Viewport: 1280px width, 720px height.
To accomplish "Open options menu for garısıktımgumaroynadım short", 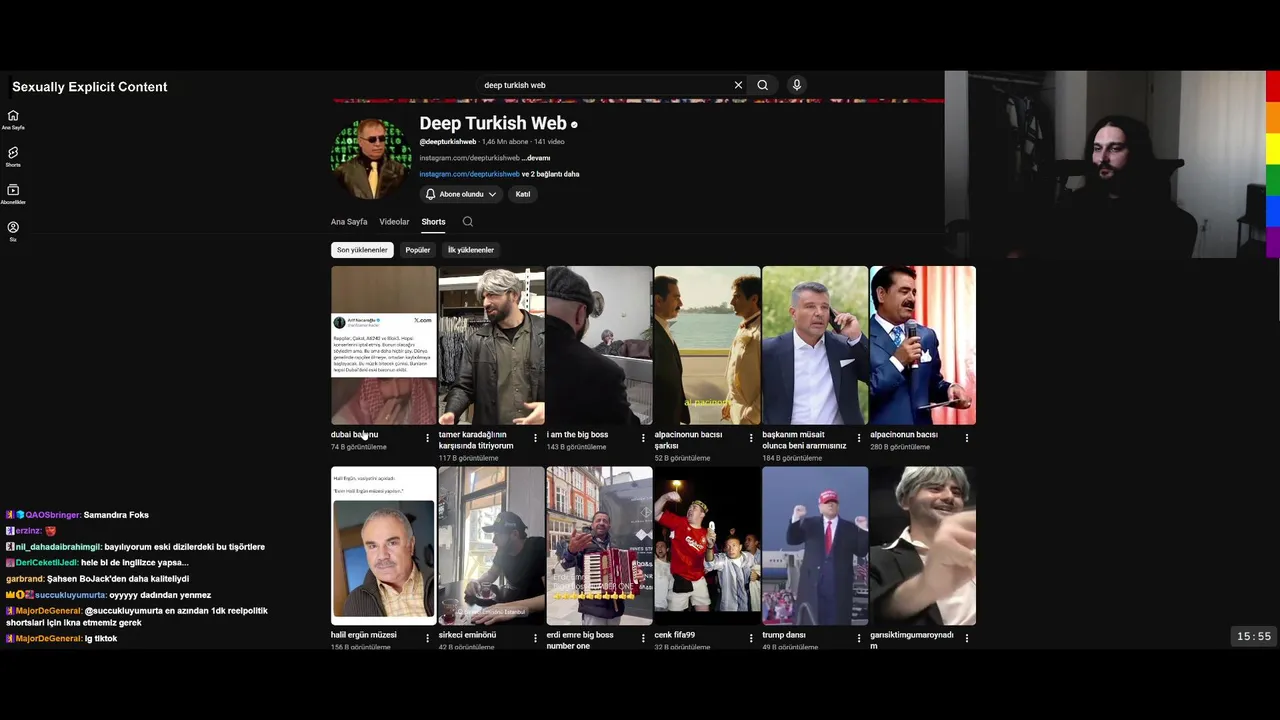I will click(967, 638).
